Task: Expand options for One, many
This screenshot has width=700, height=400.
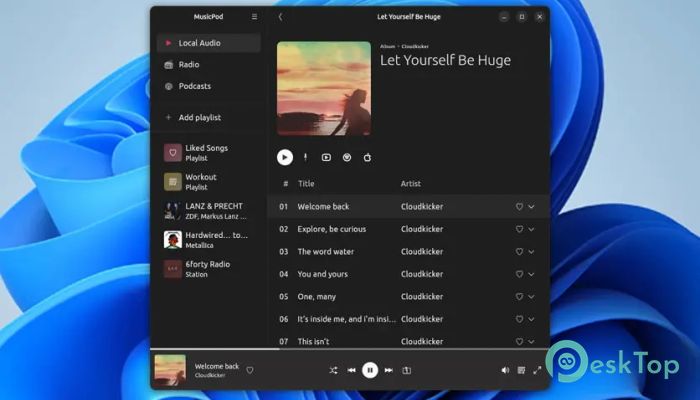Action: click(x=531, y=296)
